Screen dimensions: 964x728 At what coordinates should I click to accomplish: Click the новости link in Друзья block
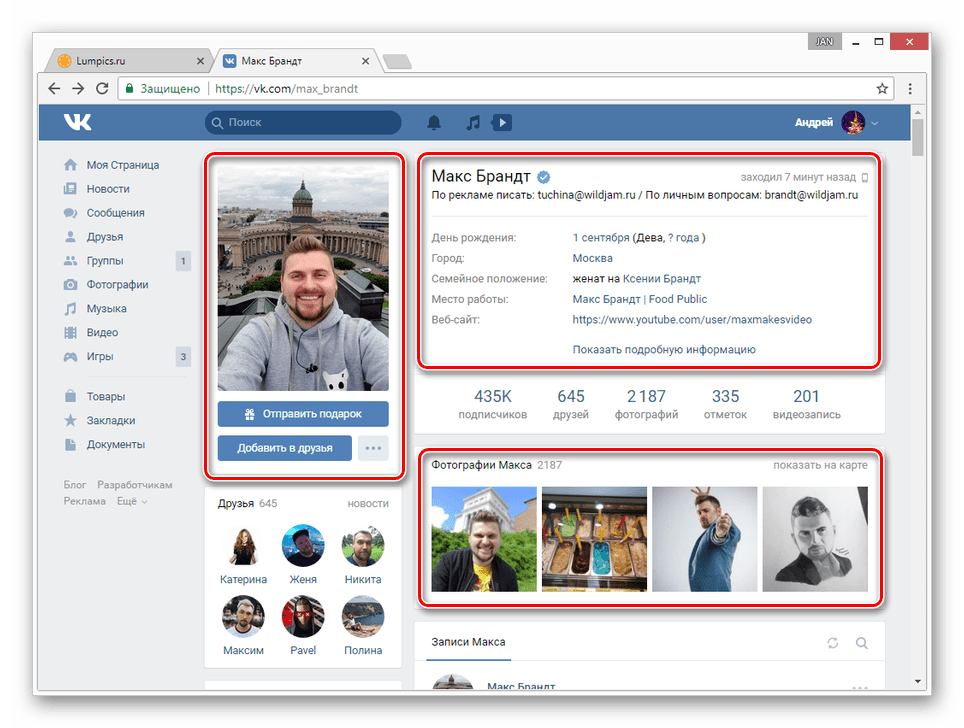[368, 504]
